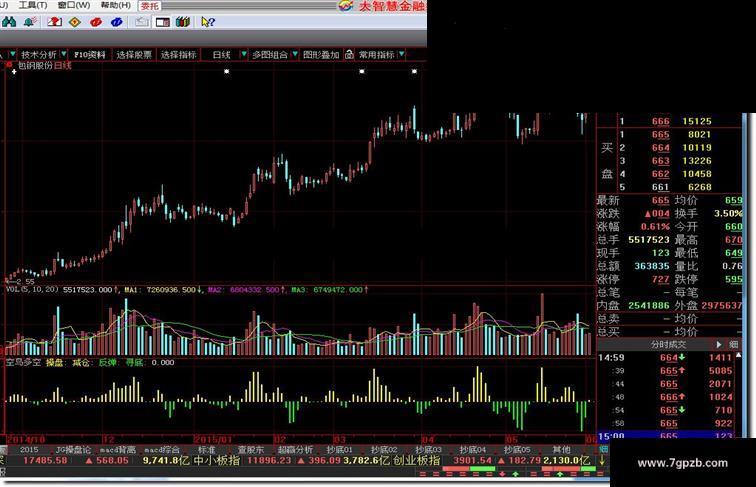Screen dimensions: 756x487
Task: Click the 涨停 value 727
Action: pos(661,279)
